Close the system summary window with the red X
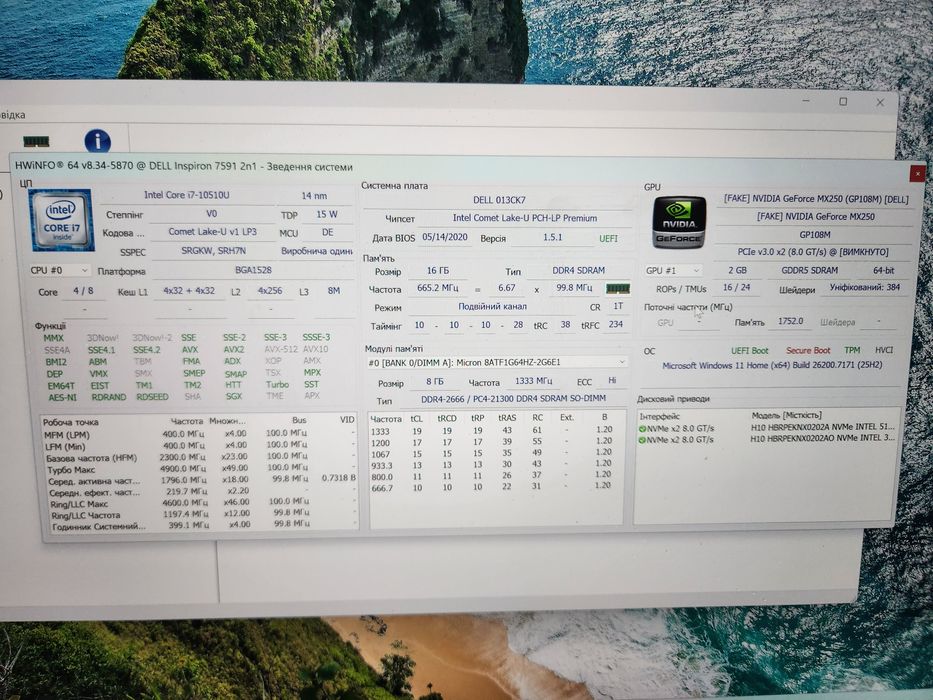 click(917, 174)
